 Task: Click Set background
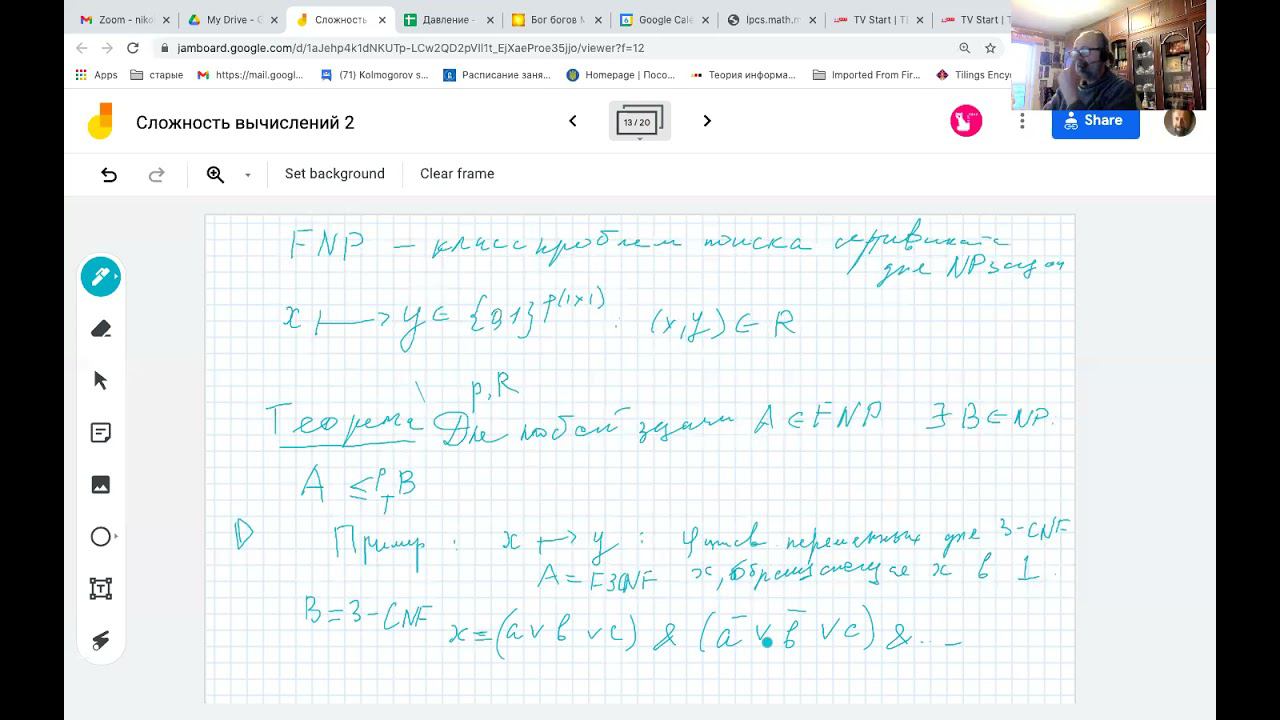click(335, 174)
